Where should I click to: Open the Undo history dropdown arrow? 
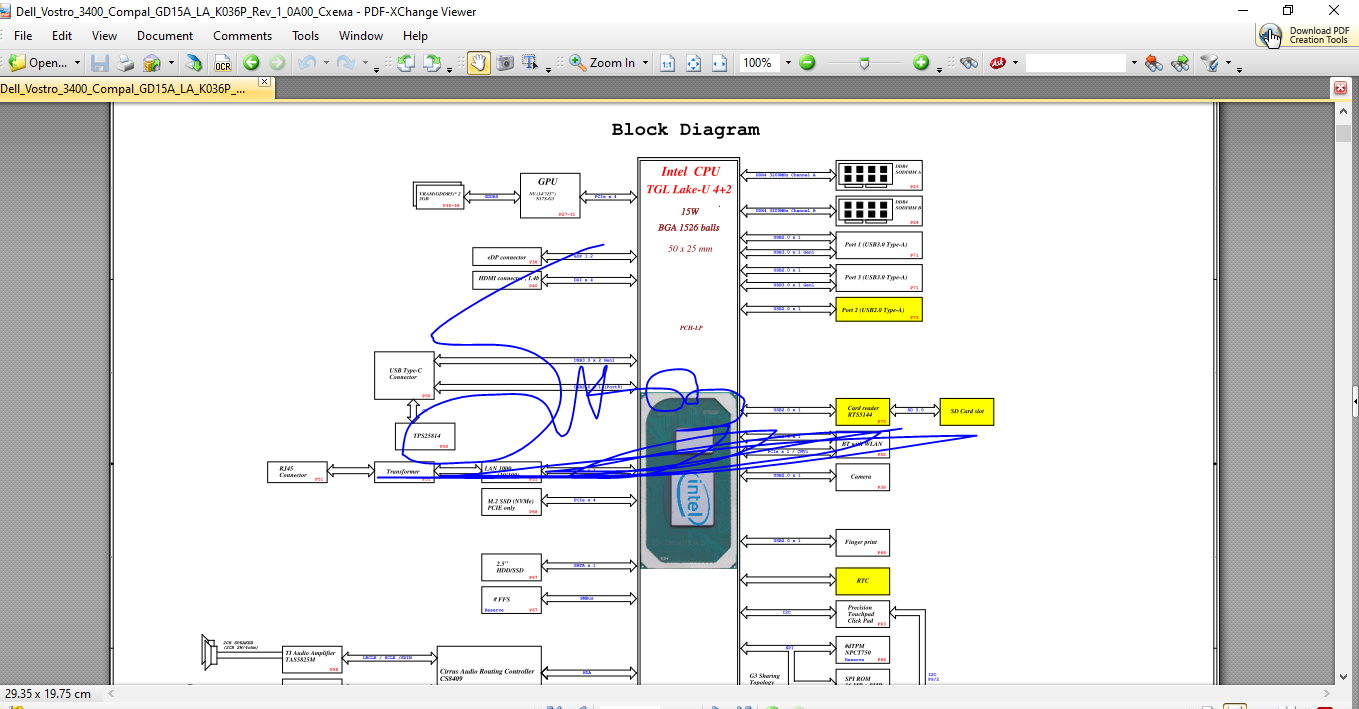[x=326, y=63]
